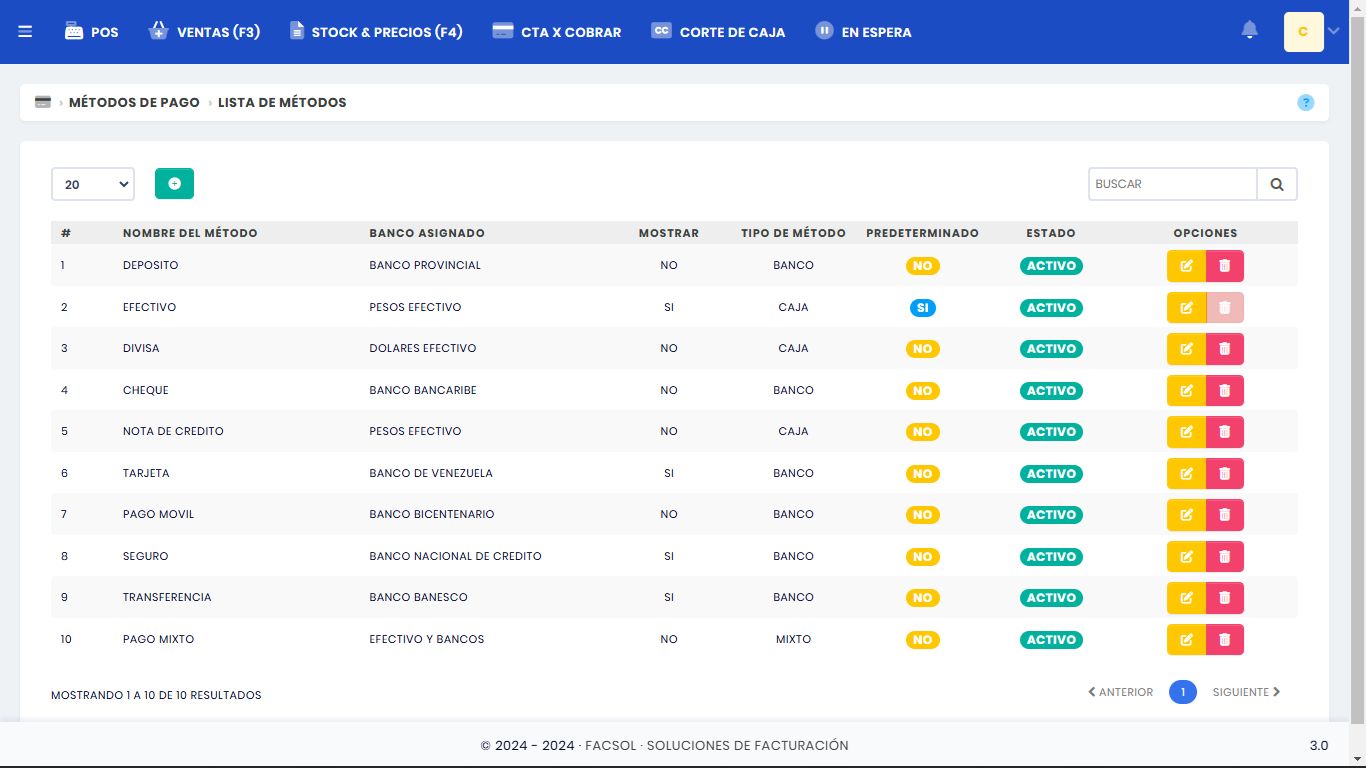Click the notification bell icon
Viewport: 1366px width, 768px height.
coord(1249,31)
